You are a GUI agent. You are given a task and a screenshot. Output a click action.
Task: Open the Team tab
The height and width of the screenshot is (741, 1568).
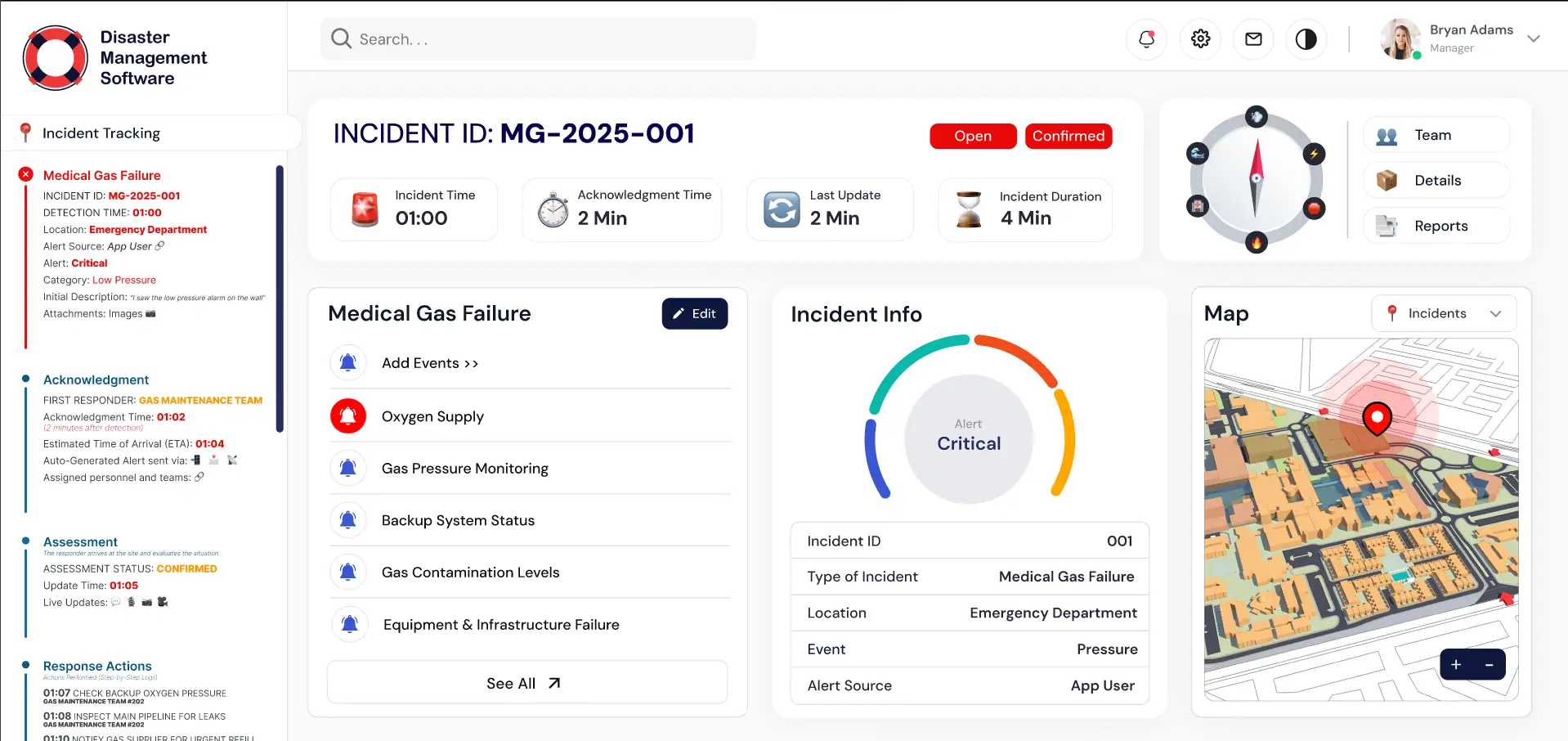(x=1436, y=135)
